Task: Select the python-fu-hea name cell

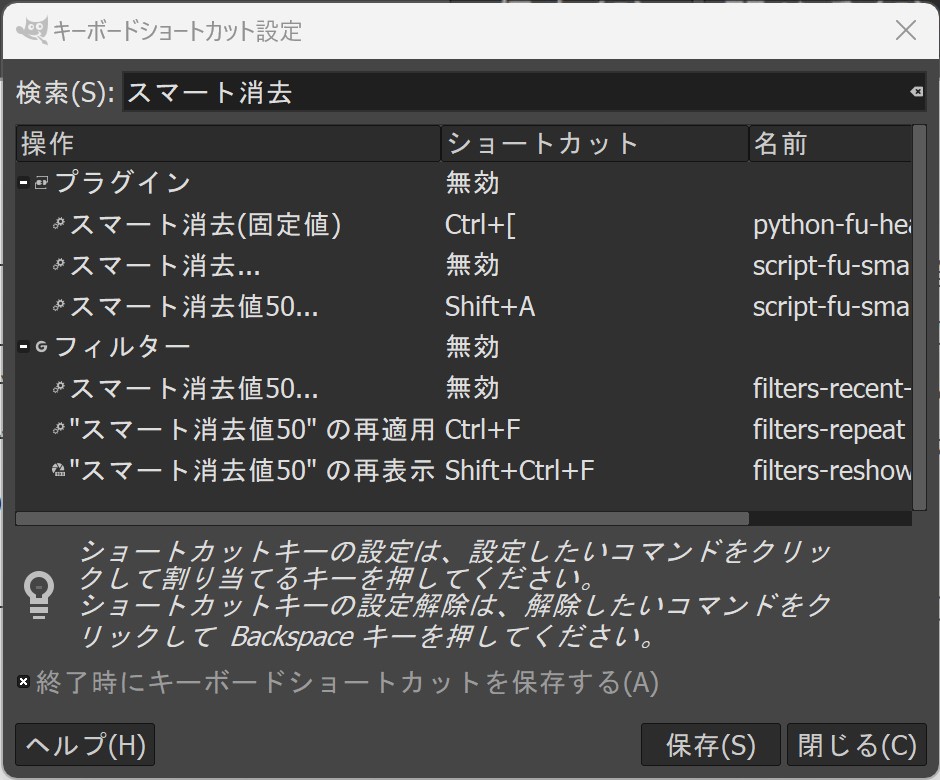Action: 832,225
